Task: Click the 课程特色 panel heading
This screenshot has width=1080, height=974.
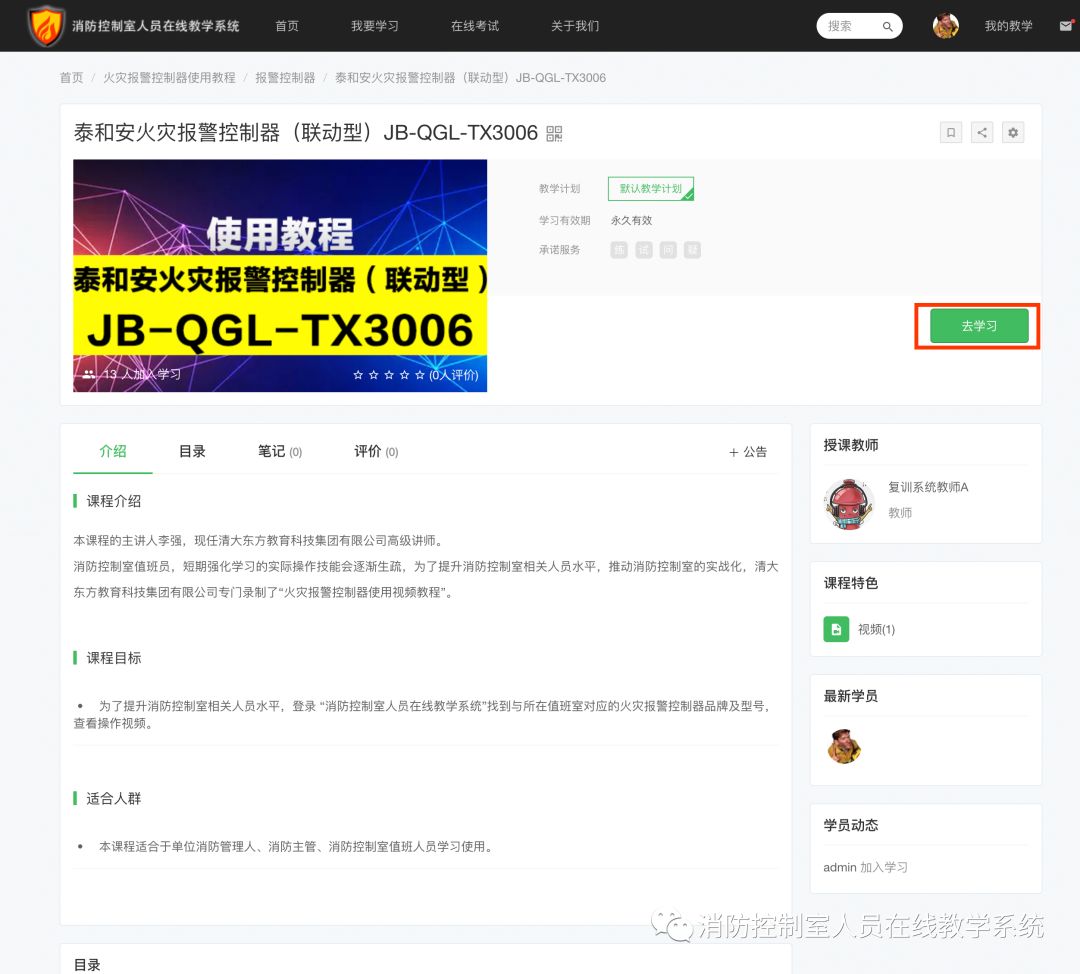Action: pyautogui.click(x=851, y=583)
